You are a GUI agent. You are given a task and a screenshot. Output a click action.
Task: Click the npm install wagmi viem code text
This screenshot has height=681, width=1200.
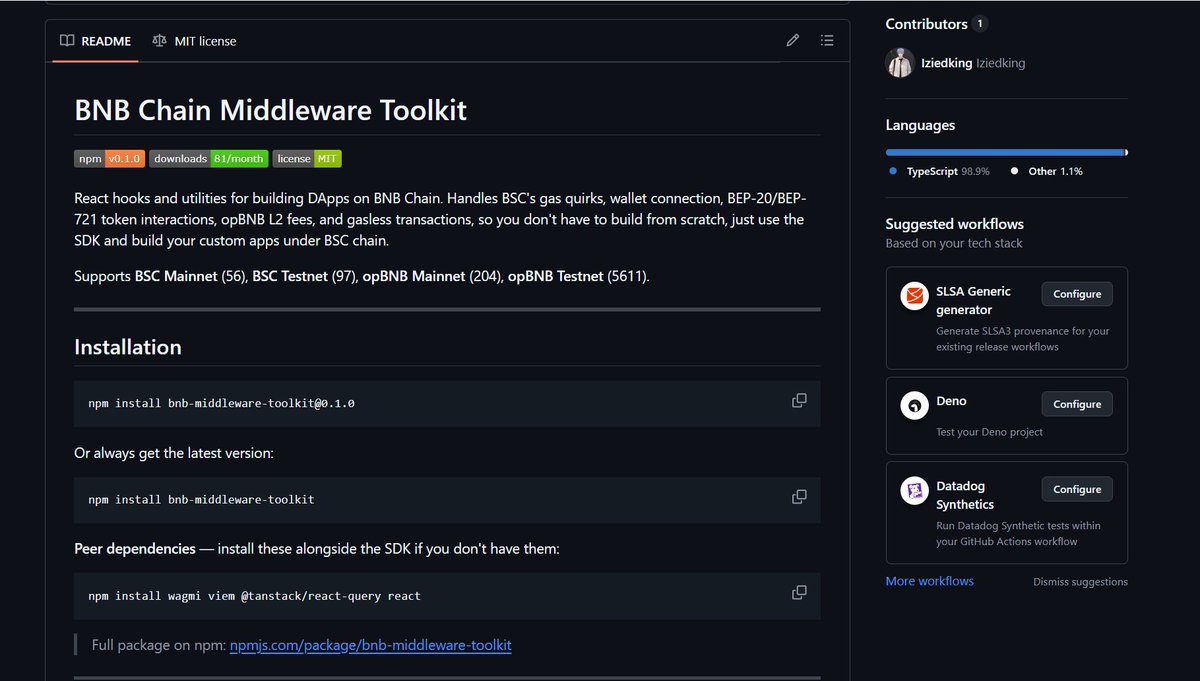254,596
